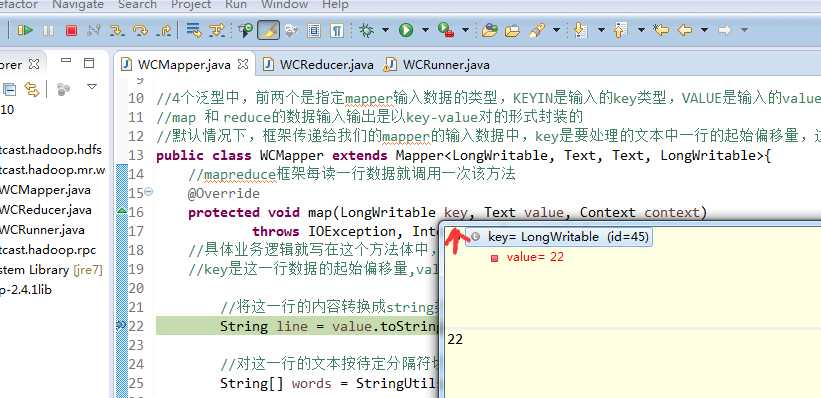Click the Search flashlight icon
Viewport: 821px width, 398px height.
pyautogui.click(x=536, y=30)
